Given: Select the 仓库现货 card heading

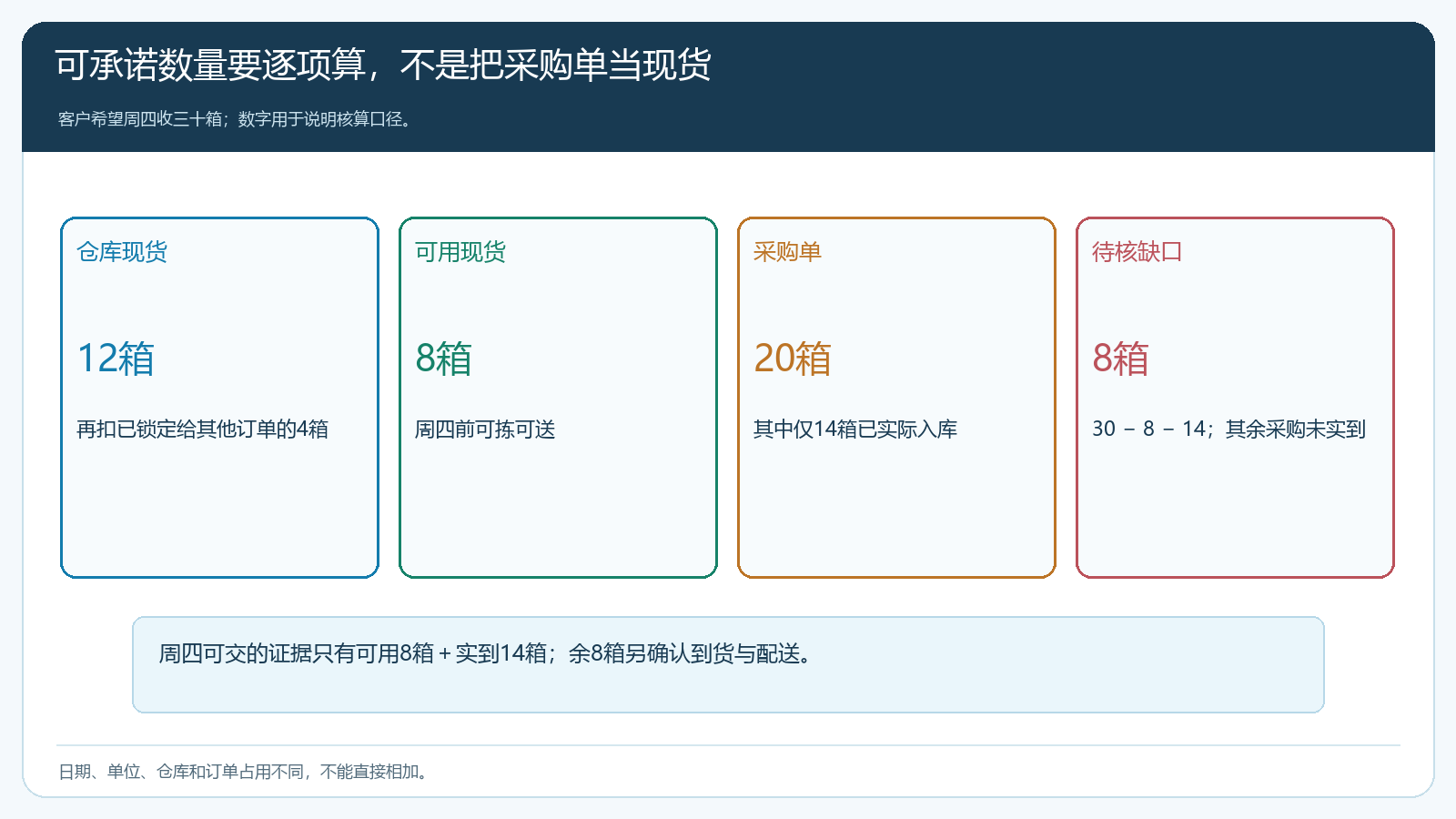Looking at the screenshot, I should [122, 252].
